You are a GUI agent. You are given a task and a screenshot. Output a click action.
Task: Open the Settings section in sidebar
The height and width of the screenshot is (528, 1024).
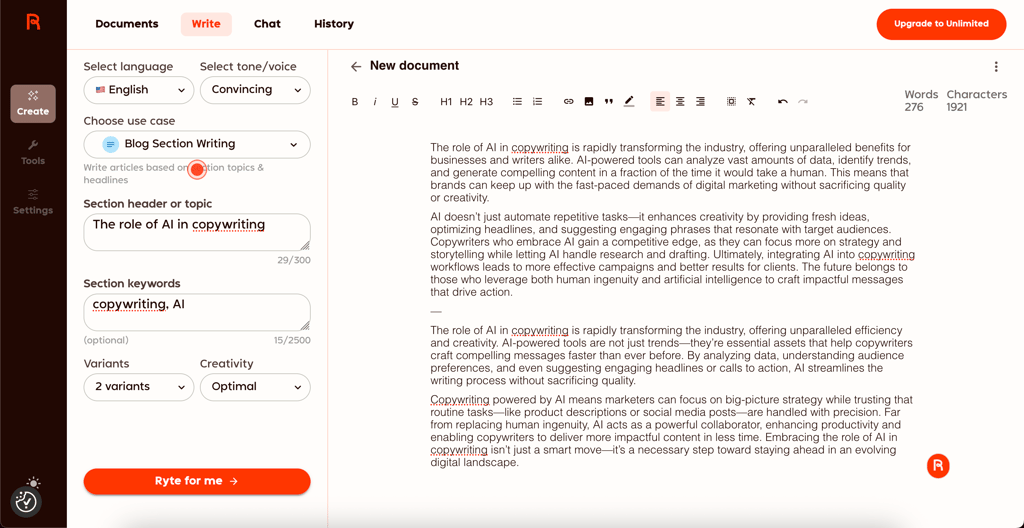(x=33, y=202)
